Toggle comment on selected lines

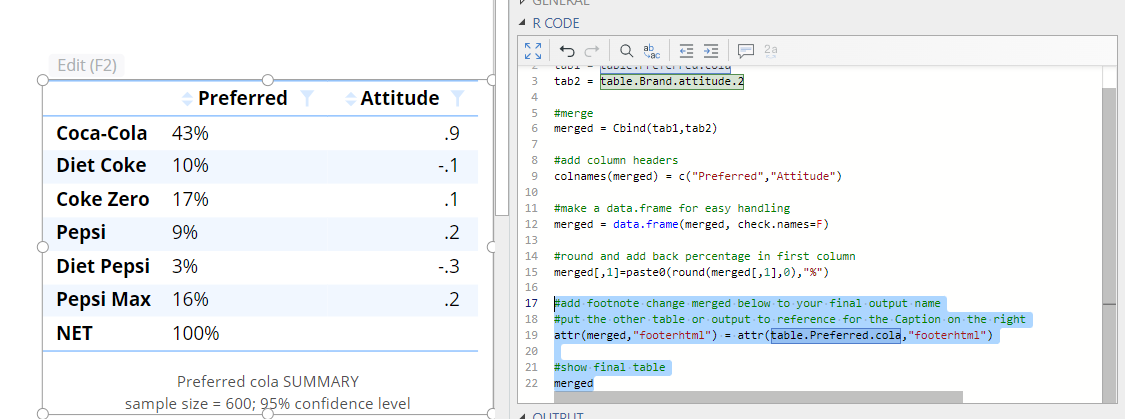point(745,50)
